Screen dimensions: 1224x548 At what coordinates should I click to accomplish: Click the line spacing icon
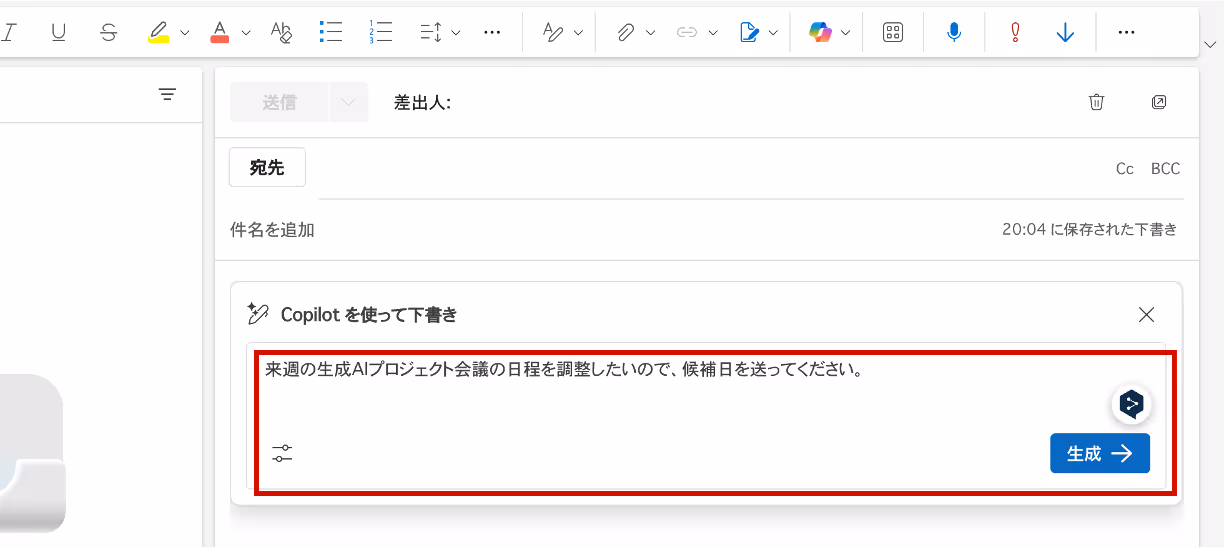coord(430,32)
